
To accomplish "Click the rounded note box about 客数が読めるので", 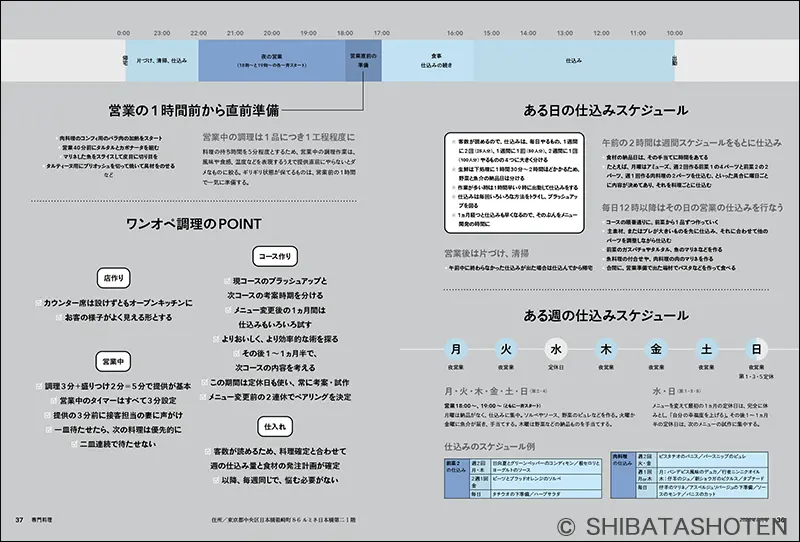I will coord(514,183).
